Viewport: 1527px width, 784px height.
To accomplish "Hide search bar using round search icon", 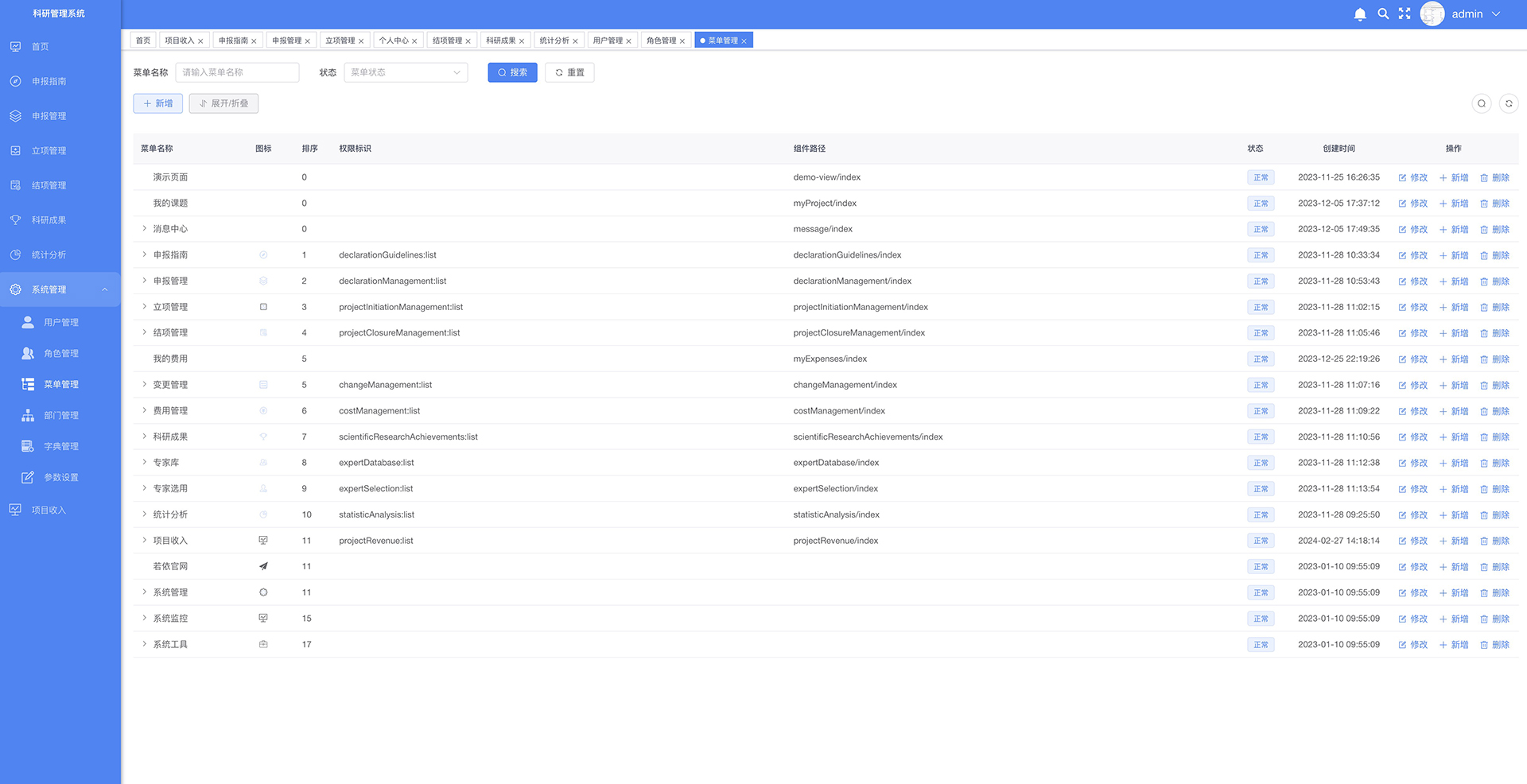I will pyautogui.click(x=1481, y=103).
